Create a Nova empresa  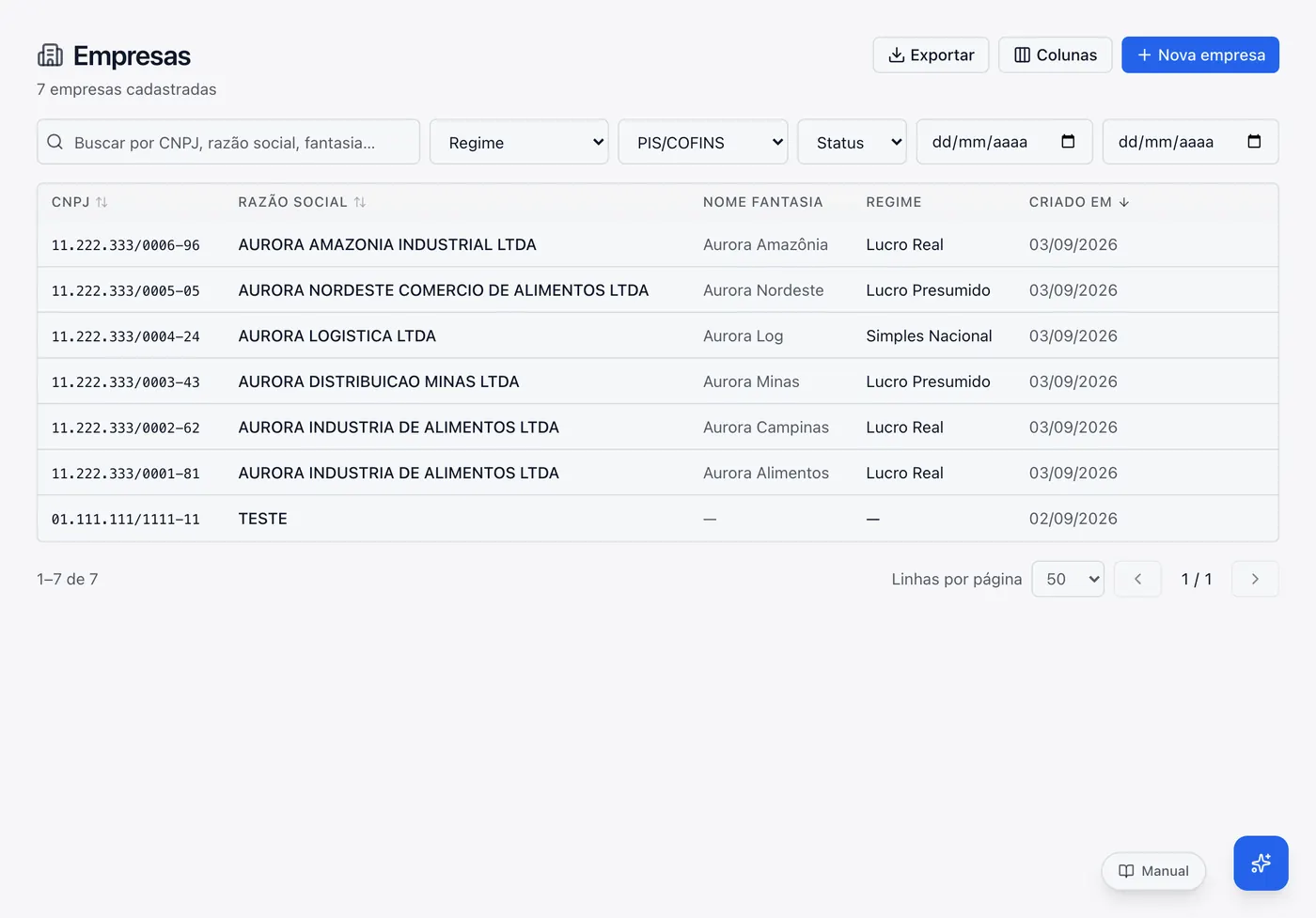[x=1200, y=54]
